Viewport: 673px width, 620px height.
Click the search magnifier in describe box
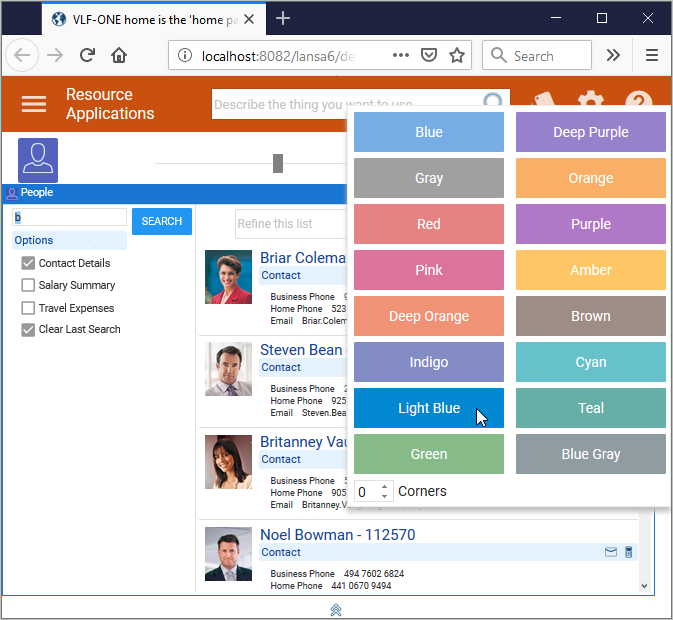click(492, 101)
